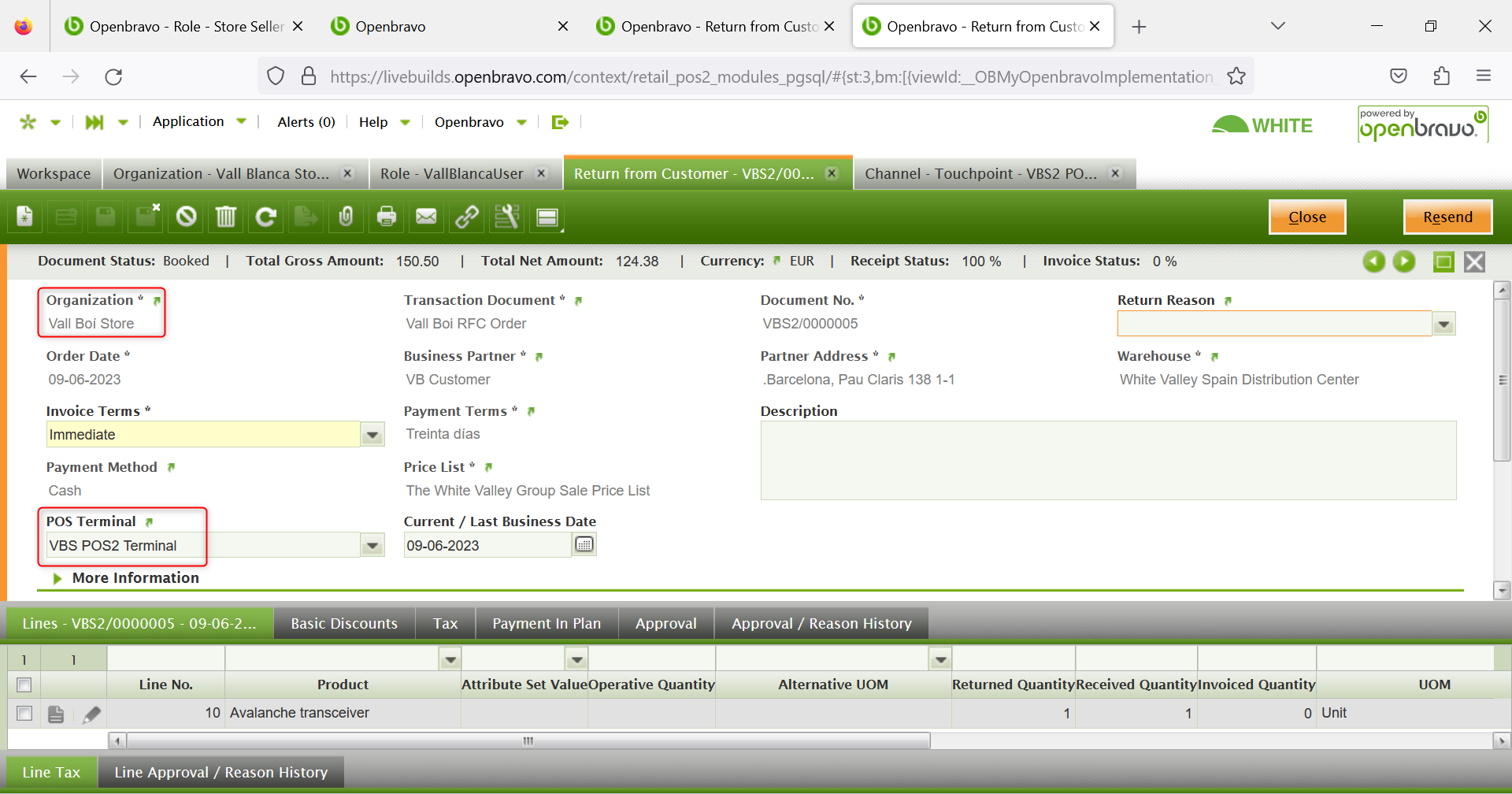Open the Alerts (0) link

click(306, 122)
